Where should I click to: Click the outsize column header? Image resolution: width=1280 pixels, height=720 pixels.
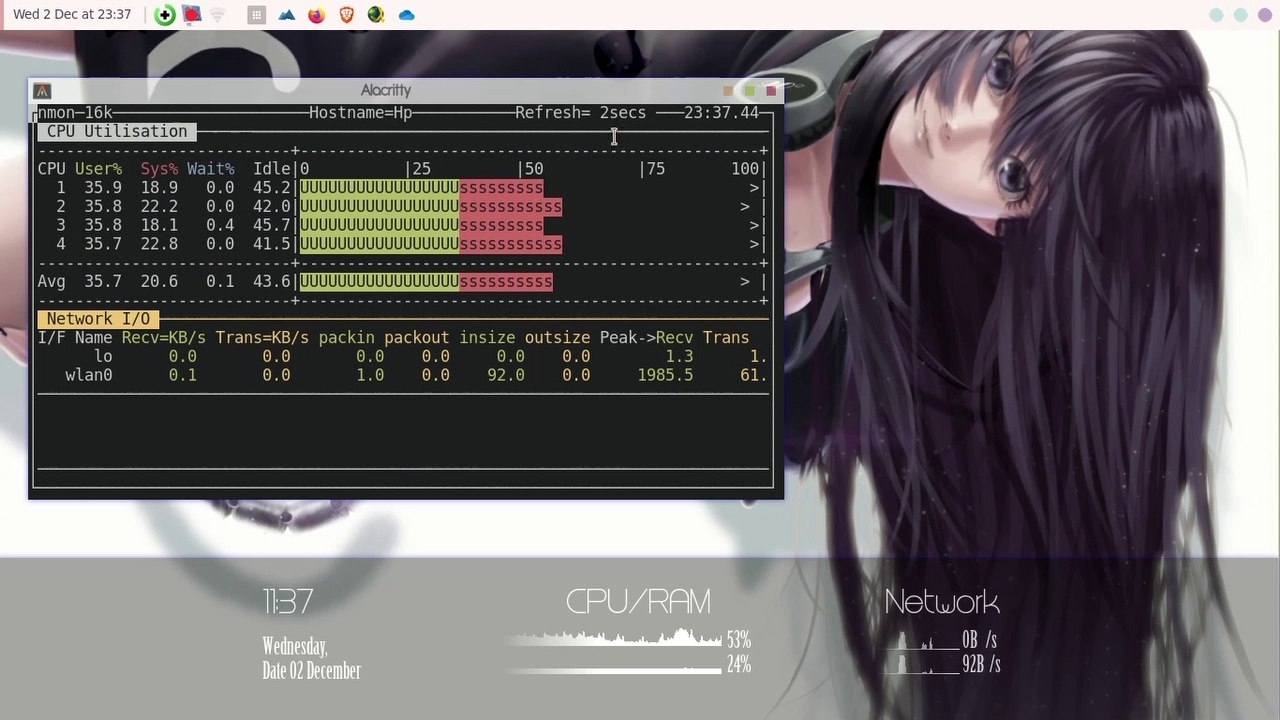557,338
